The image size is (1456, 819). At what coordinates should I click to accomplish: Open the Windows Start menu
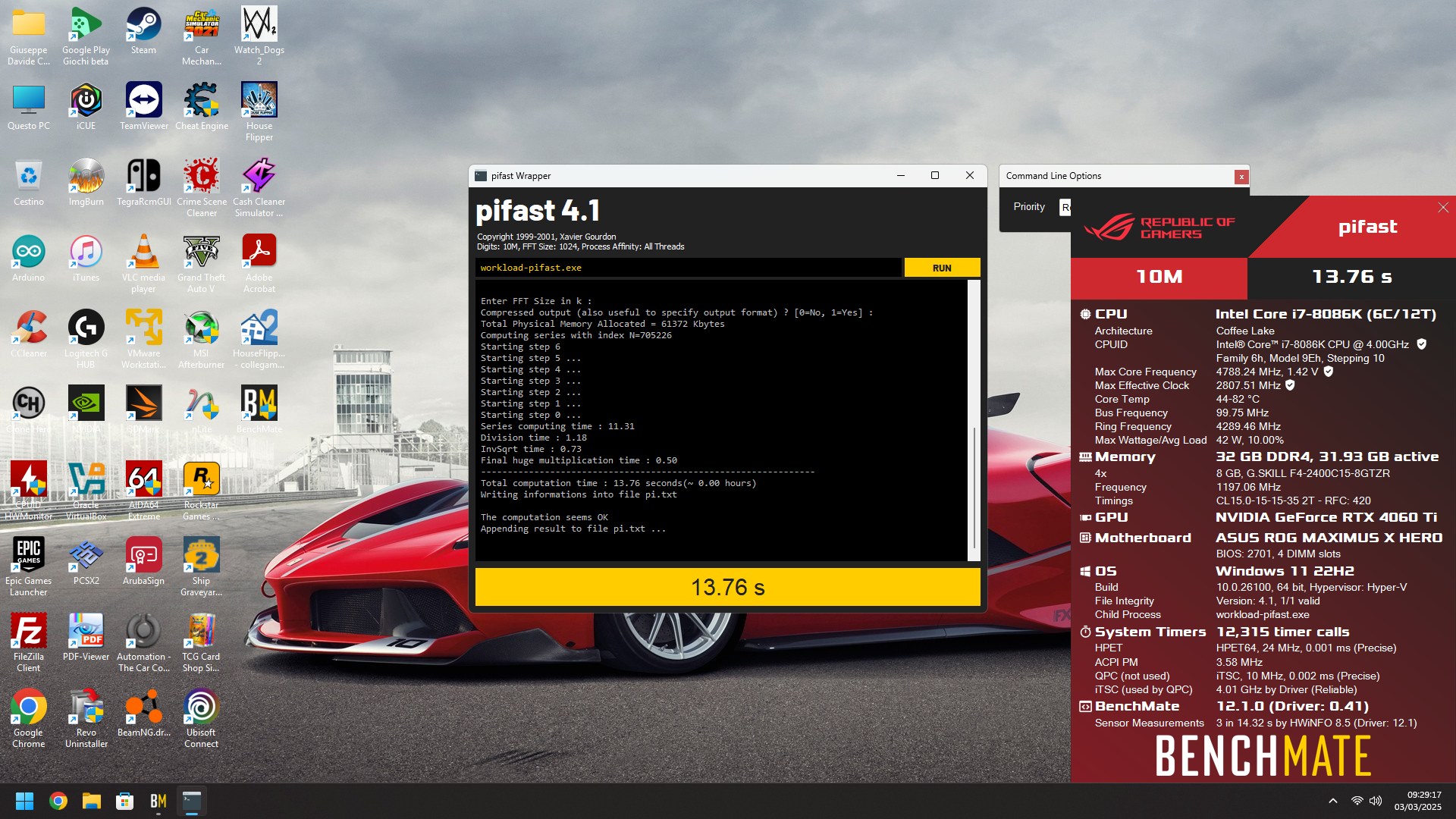click(x=24, y=801)
